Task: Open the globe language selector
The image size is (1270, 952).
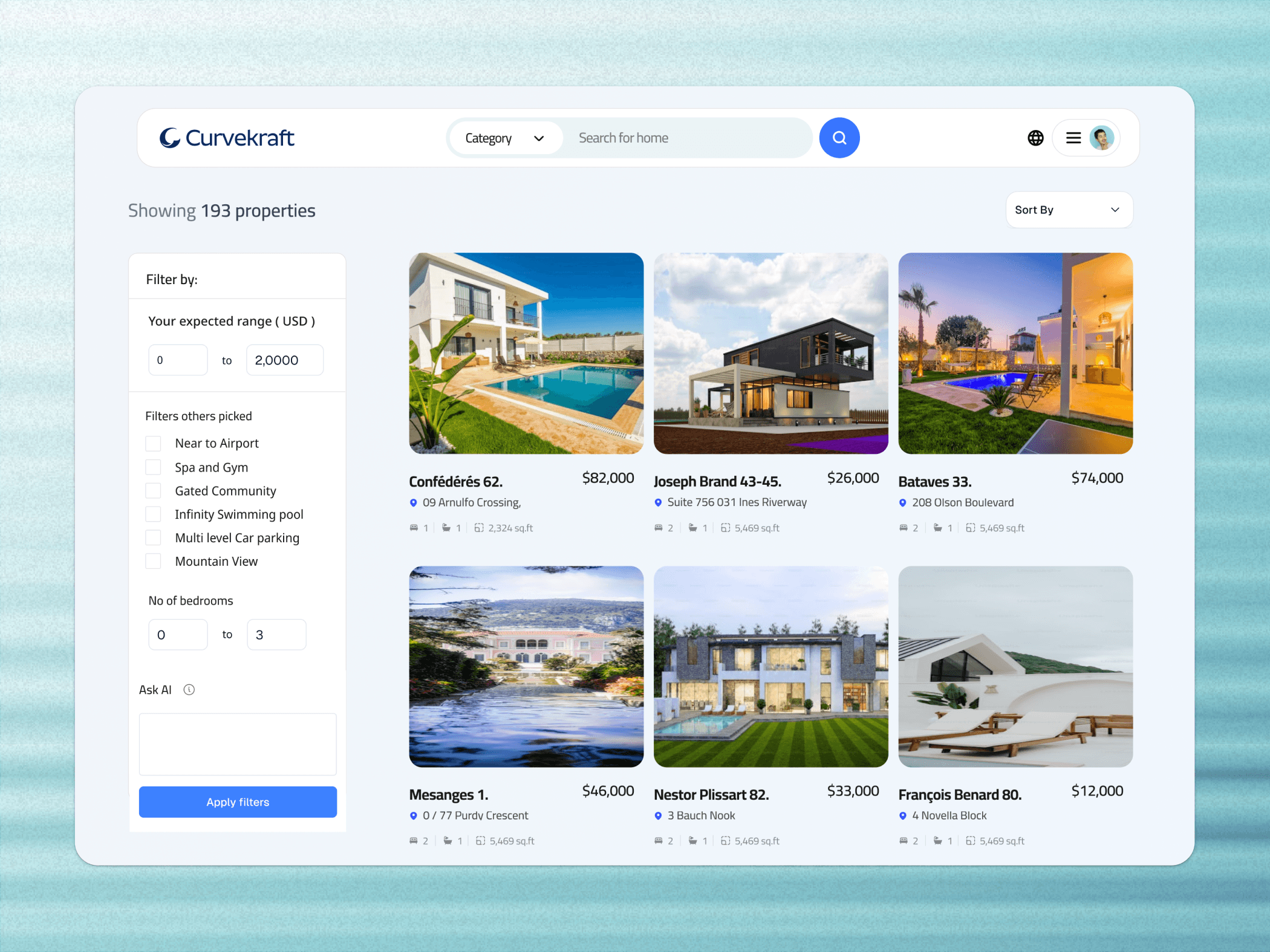Action: [1035, 138]
